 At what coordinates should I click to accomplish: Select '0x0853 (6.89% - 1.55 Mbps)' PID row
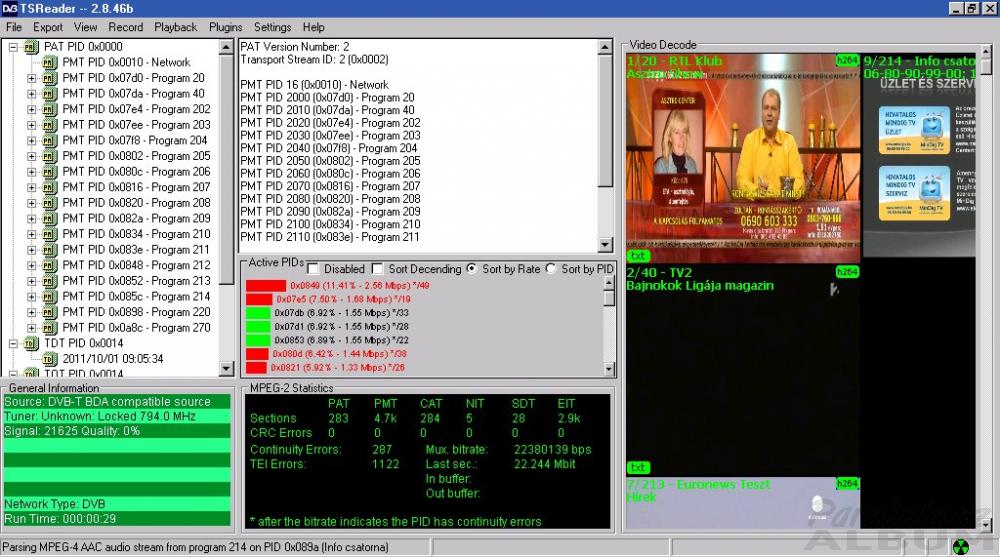[x=341, y=341]
